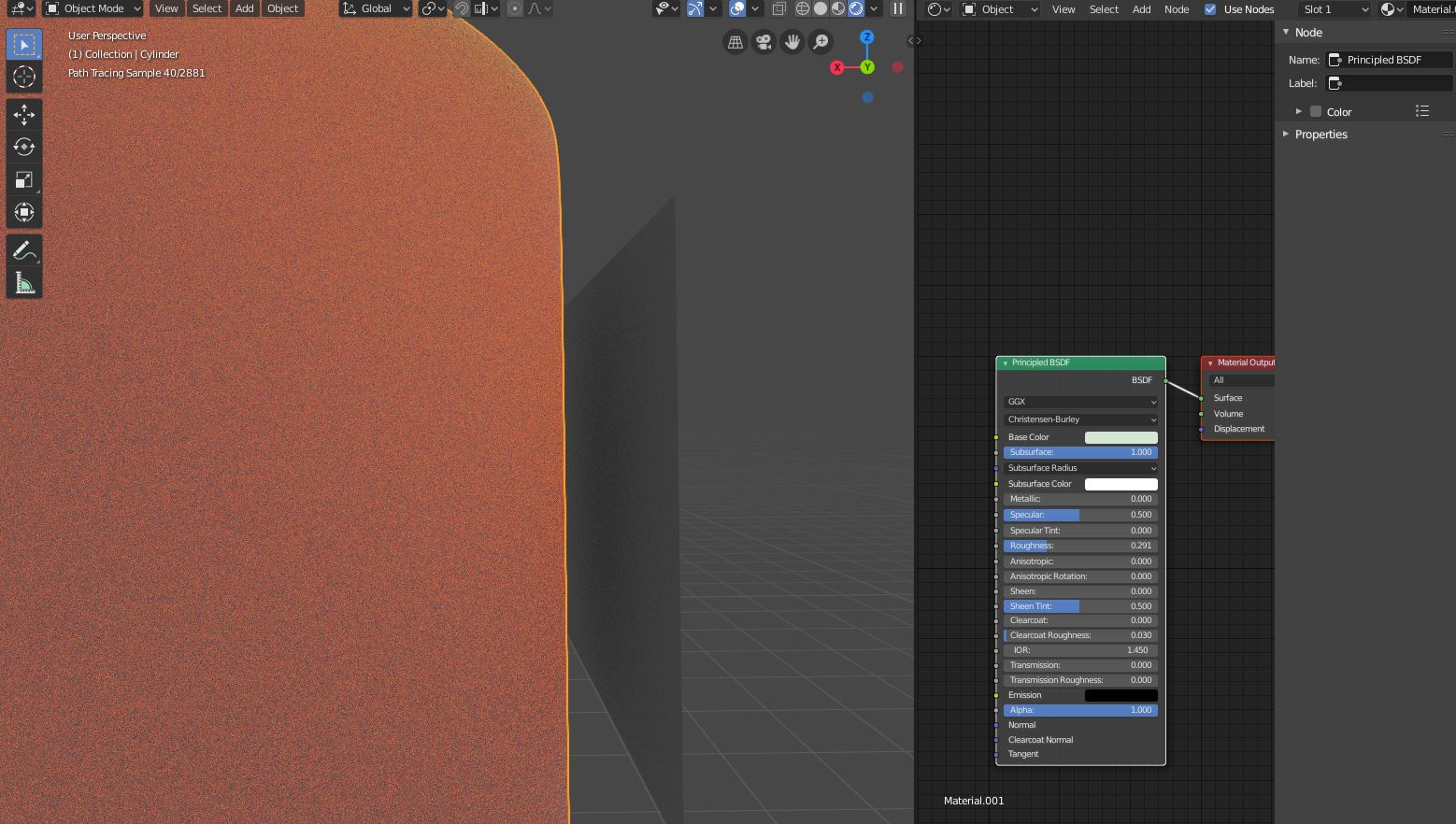Click the magnifier zoom-view icon
Viewport: 1456px width, 824px height.
point(821,42)
